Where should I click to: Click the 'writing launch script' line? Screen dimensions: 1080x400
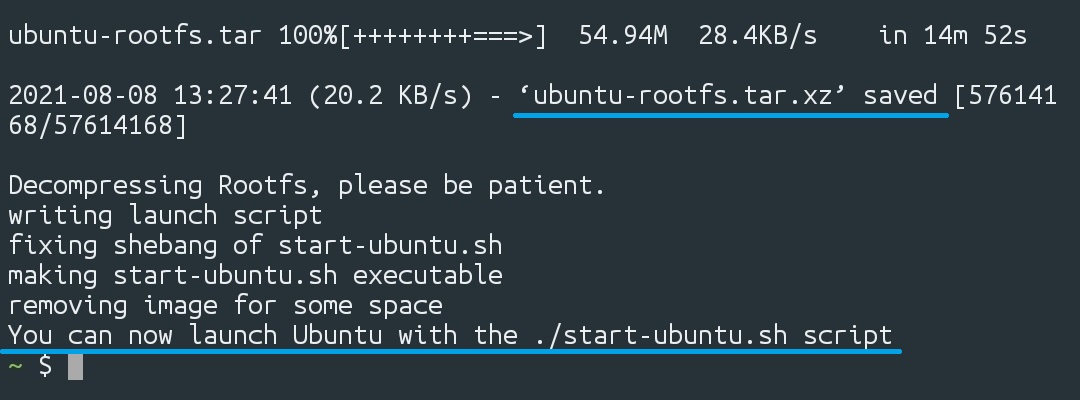pyautogui.click(x=165, y=215)
